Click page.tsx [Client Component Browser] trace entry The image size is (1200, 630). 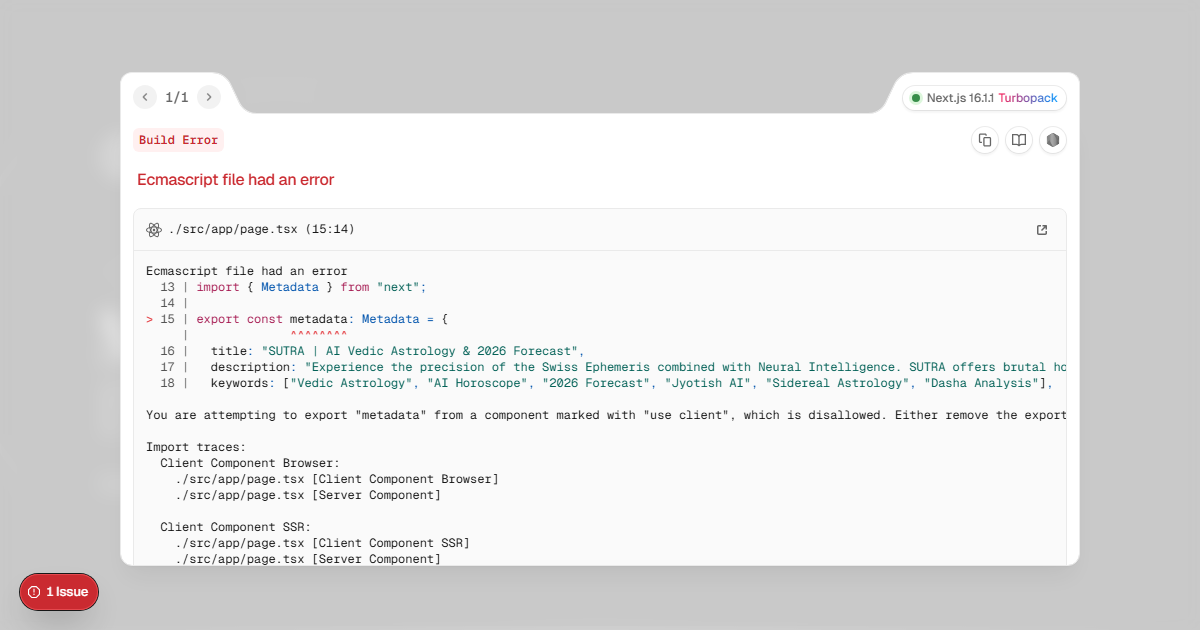tap(337, 479)
